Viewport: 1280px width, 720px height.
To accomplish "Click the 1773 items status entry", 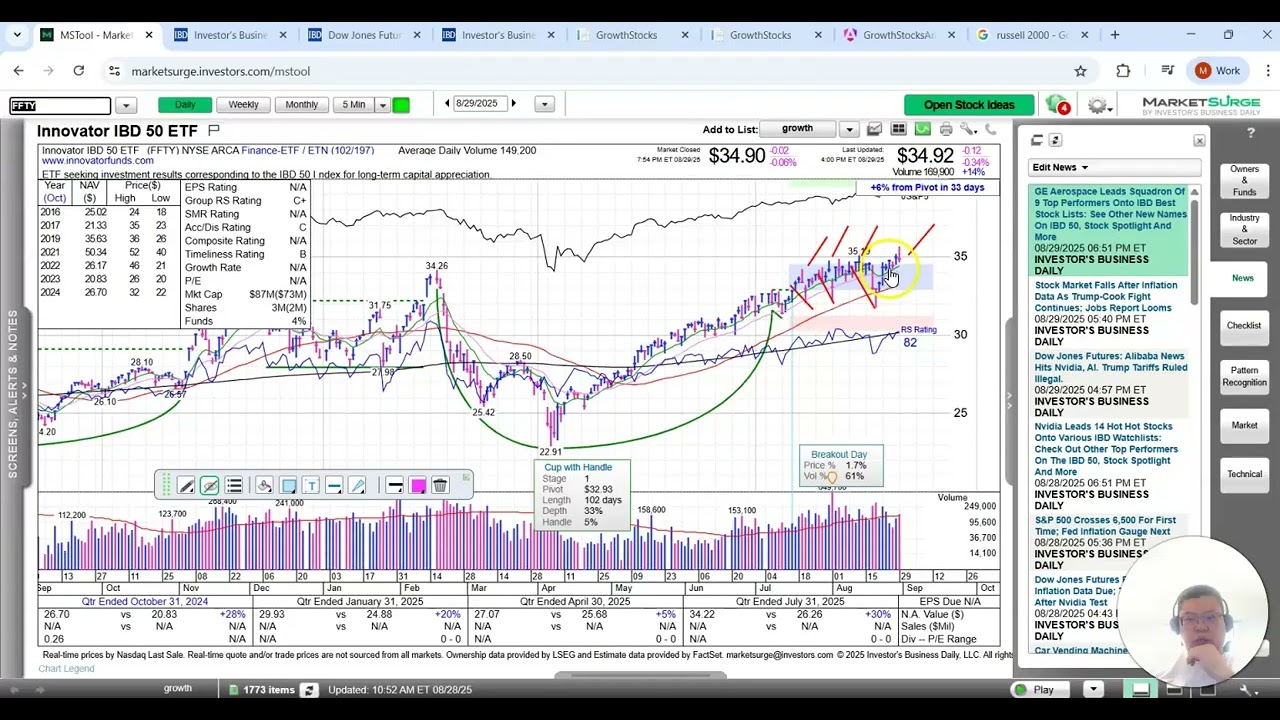I will pos(261,690).
